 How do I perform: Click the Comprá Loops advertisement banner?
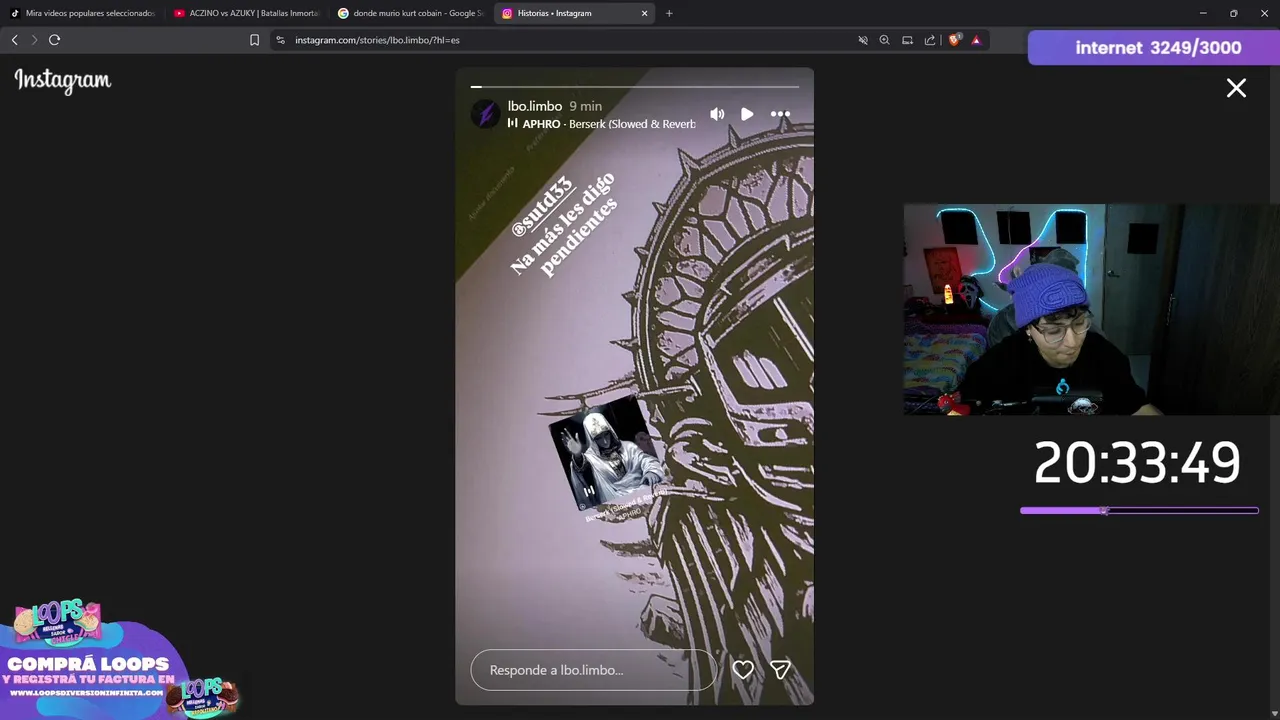[x=120, y=660]
